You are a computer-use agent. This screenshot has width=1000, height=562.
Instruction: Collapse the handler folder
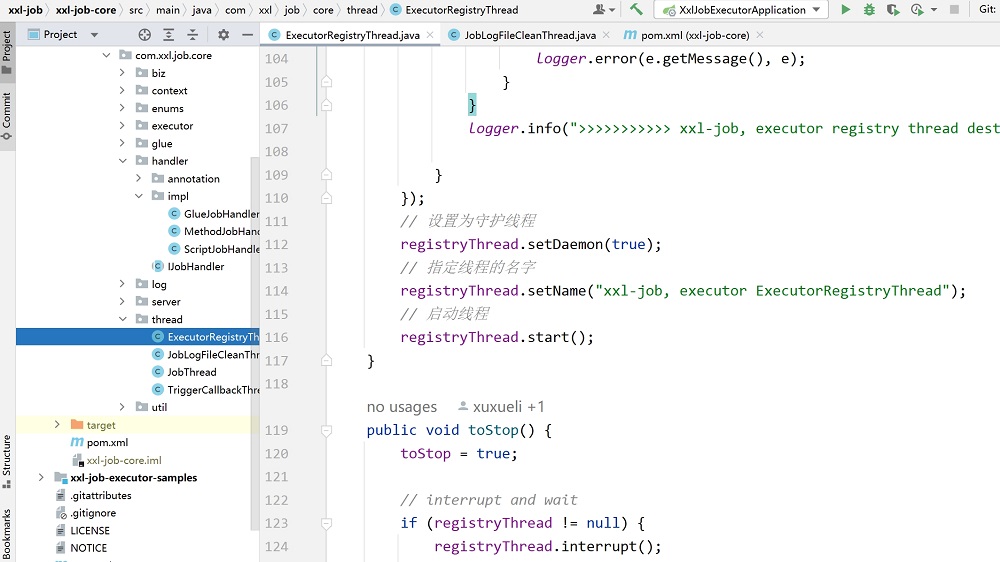click(x=122, y=161)
